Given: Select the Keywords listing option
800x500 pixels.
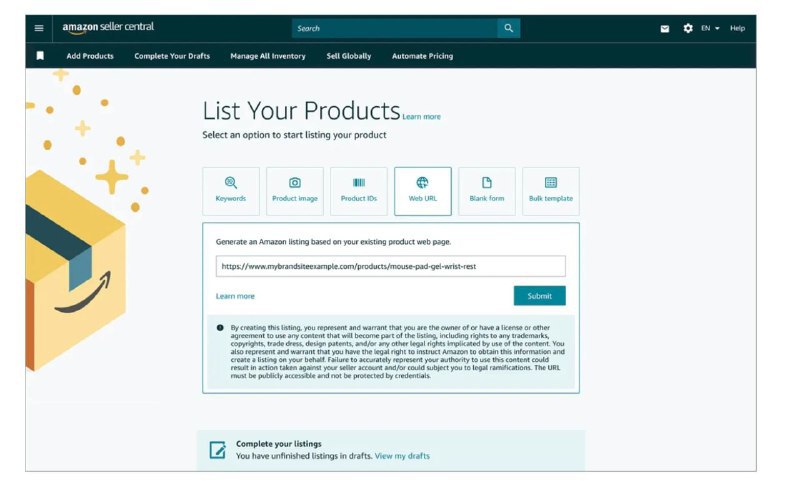Looking at the screenshot, I should pyautogui.click(x=231, y=191).
